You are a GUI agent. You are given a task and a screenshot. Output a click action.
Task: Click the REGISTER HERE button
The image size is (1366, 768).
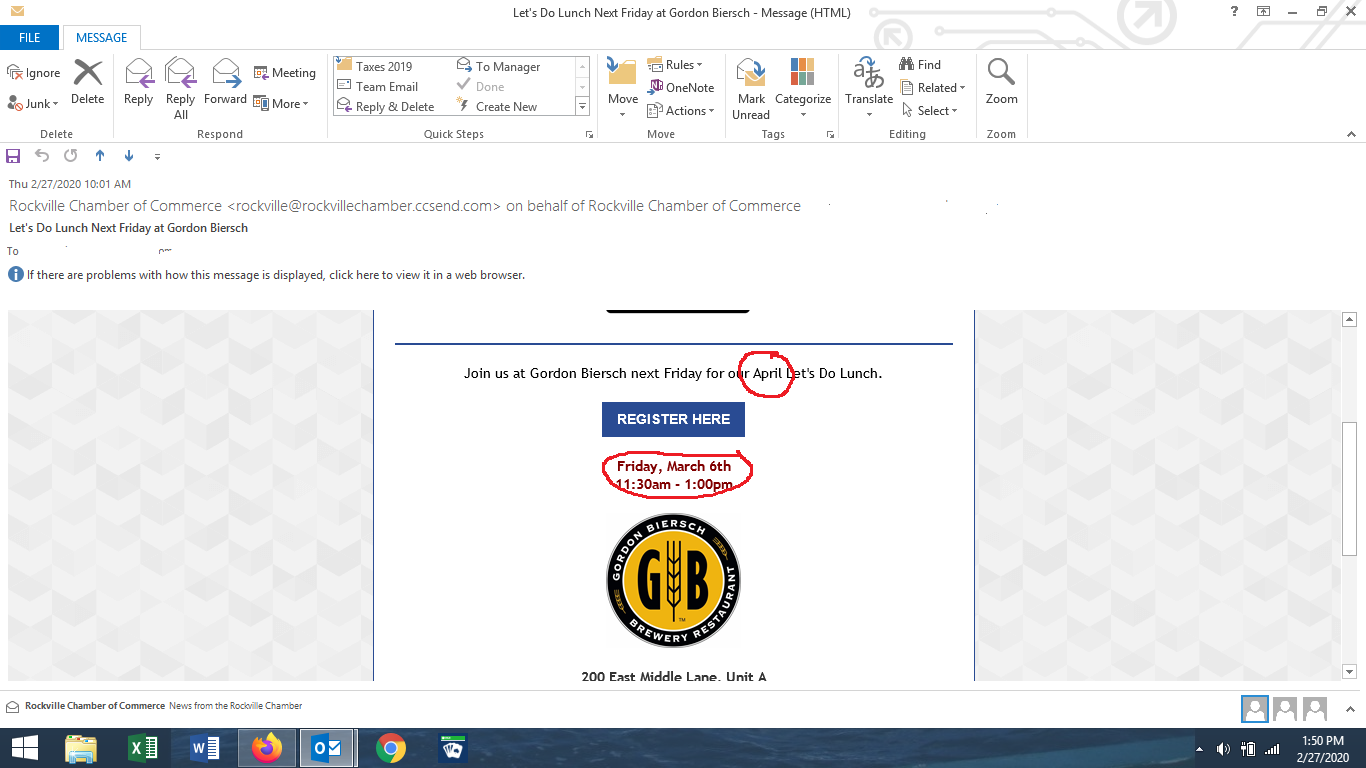[673, 419]
